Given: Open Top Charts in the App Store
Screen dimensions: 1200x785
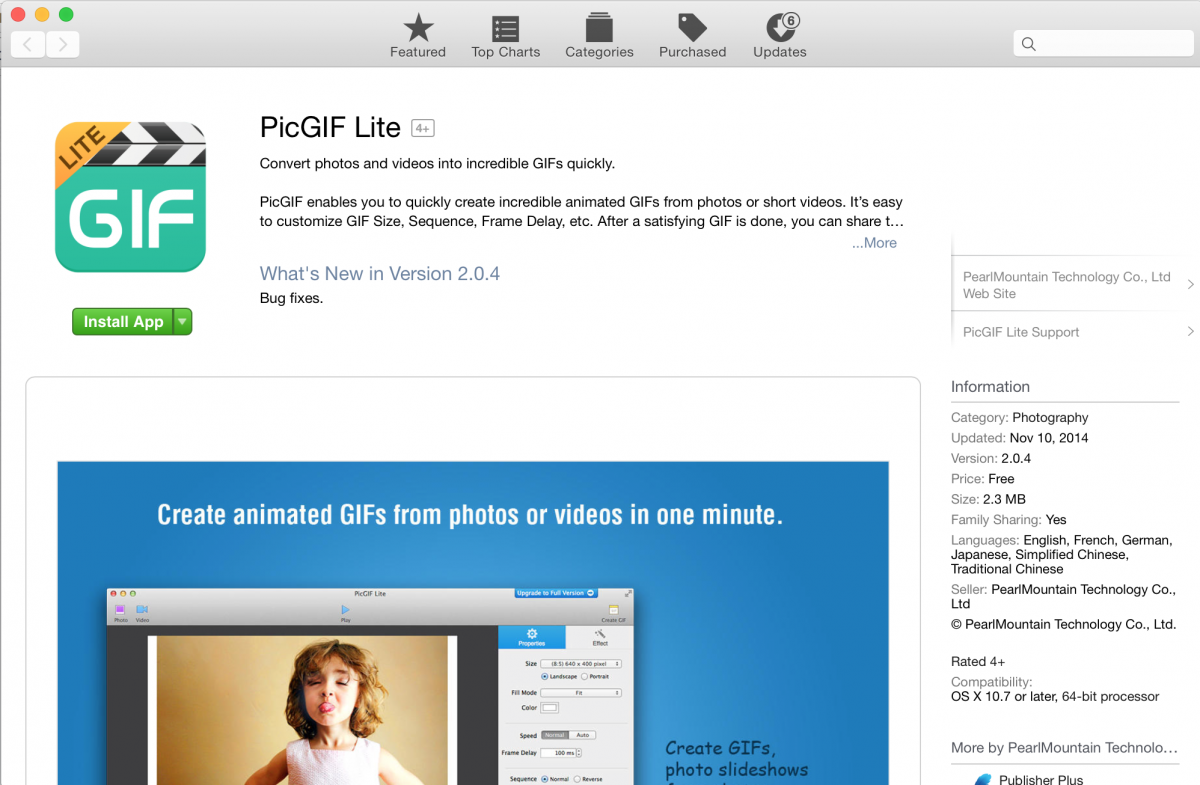Looking at the screenshot, I should (x=505, y=30).
